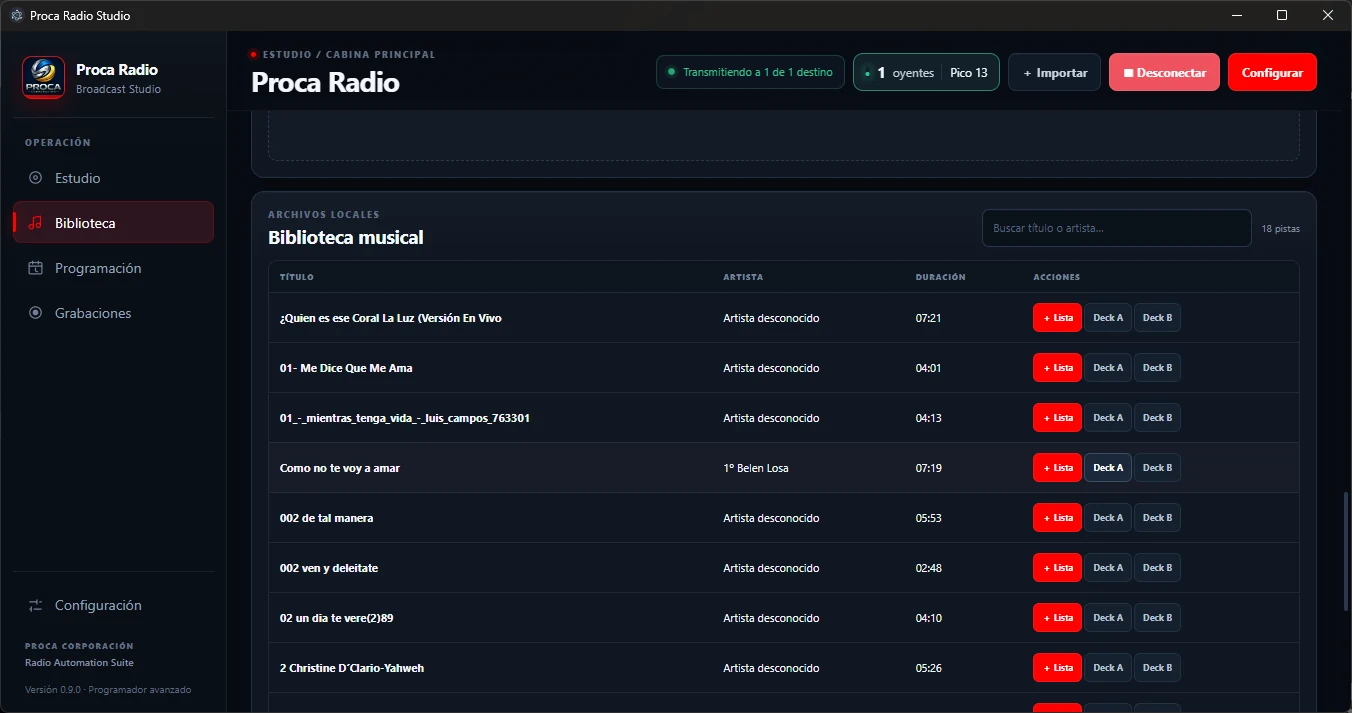Add 002 ven y deleitate to Lista
Screen dimensions: 1352x713
pyautogui.click(x=1057, y=568)
